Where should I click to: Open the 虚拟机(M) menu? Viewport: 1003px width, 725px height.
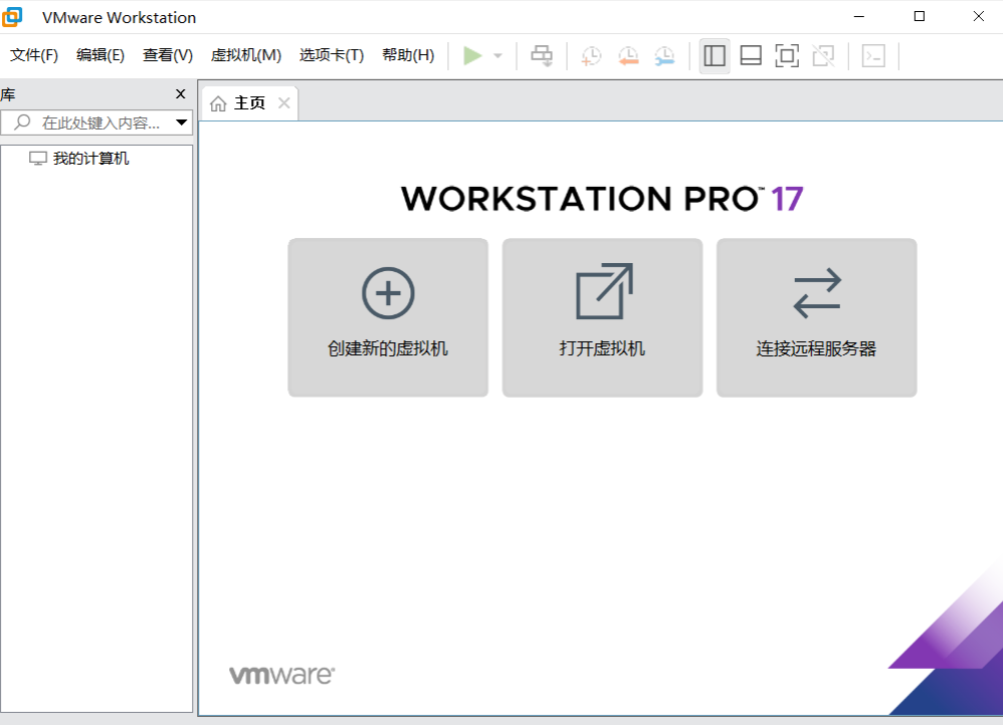pos(246,55)
